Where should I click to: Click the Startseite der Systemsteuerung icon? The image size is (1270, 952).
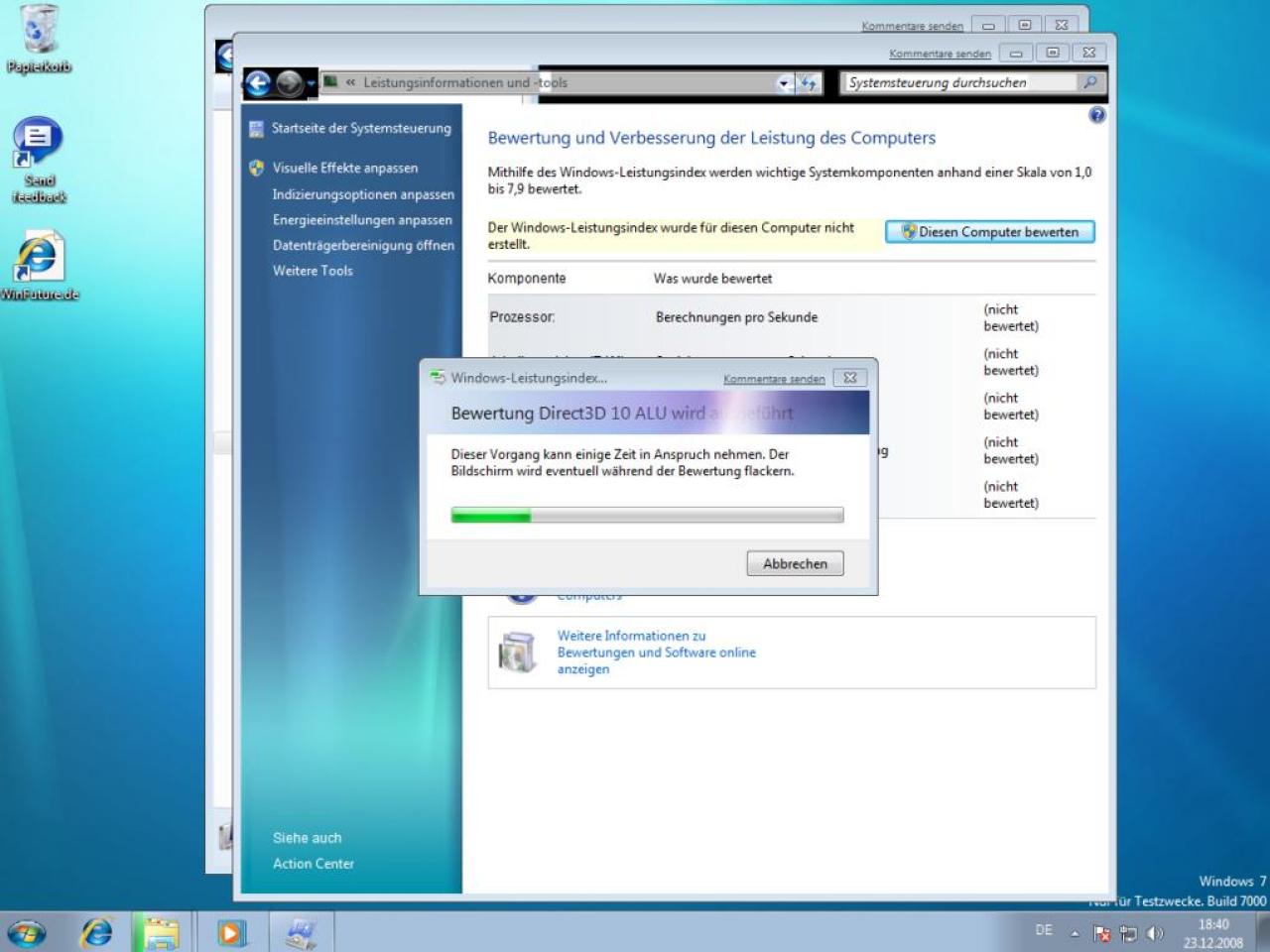pyautogui.click(x=257, y=128)
